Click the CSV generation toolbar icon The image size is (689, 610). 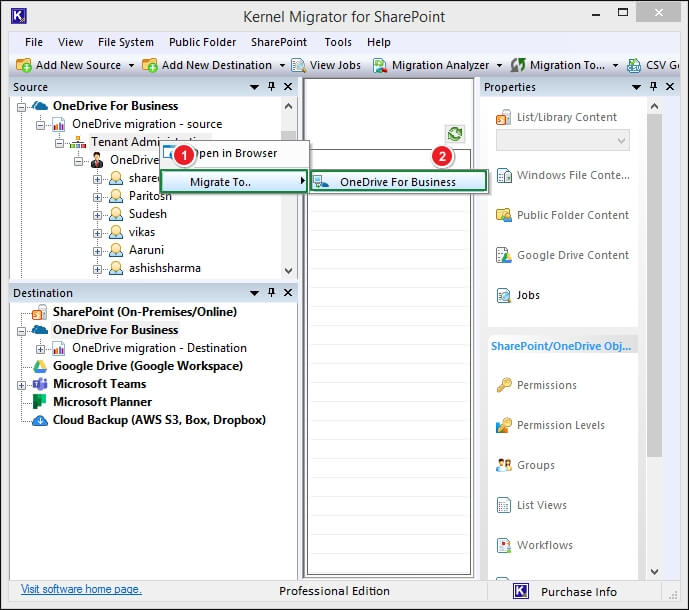click(634, 65)
